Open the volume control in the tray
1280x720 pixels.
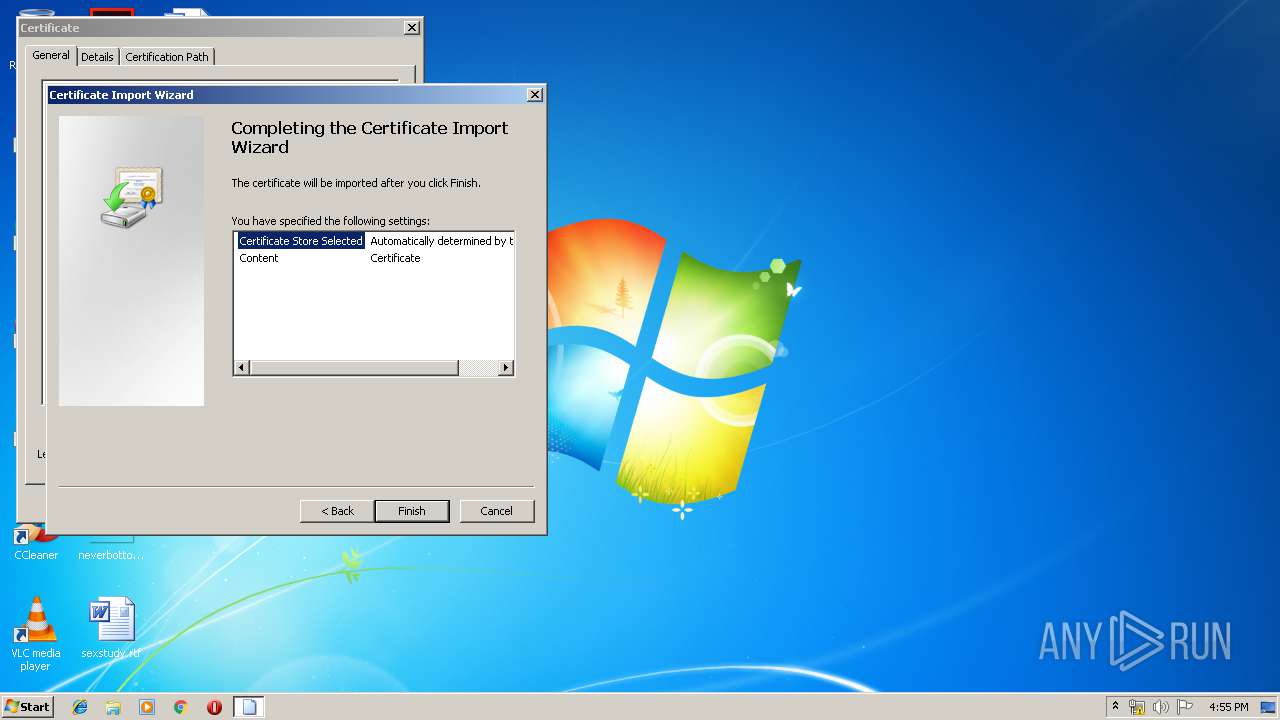tap(1160, 707)
